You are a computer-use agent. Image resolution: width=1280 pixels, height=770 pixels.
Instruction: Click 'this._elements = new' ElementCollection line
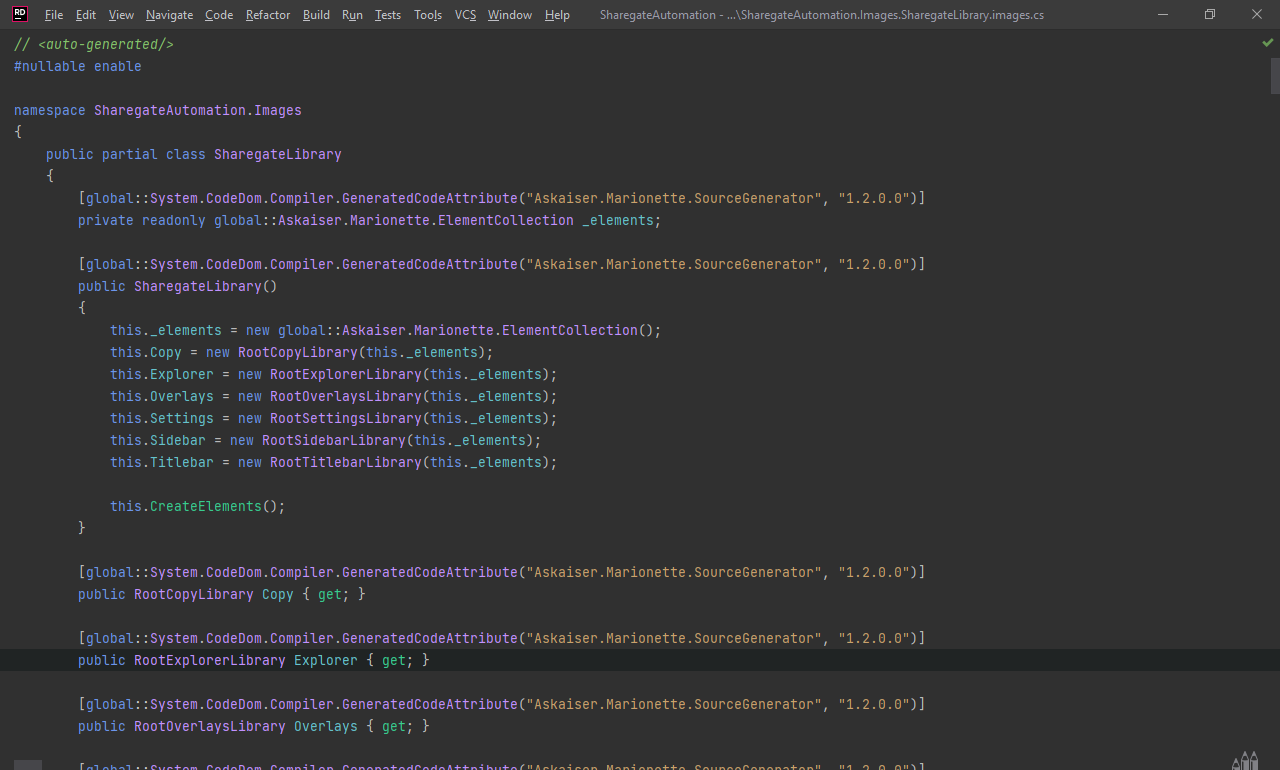click(x=386, y=331)
